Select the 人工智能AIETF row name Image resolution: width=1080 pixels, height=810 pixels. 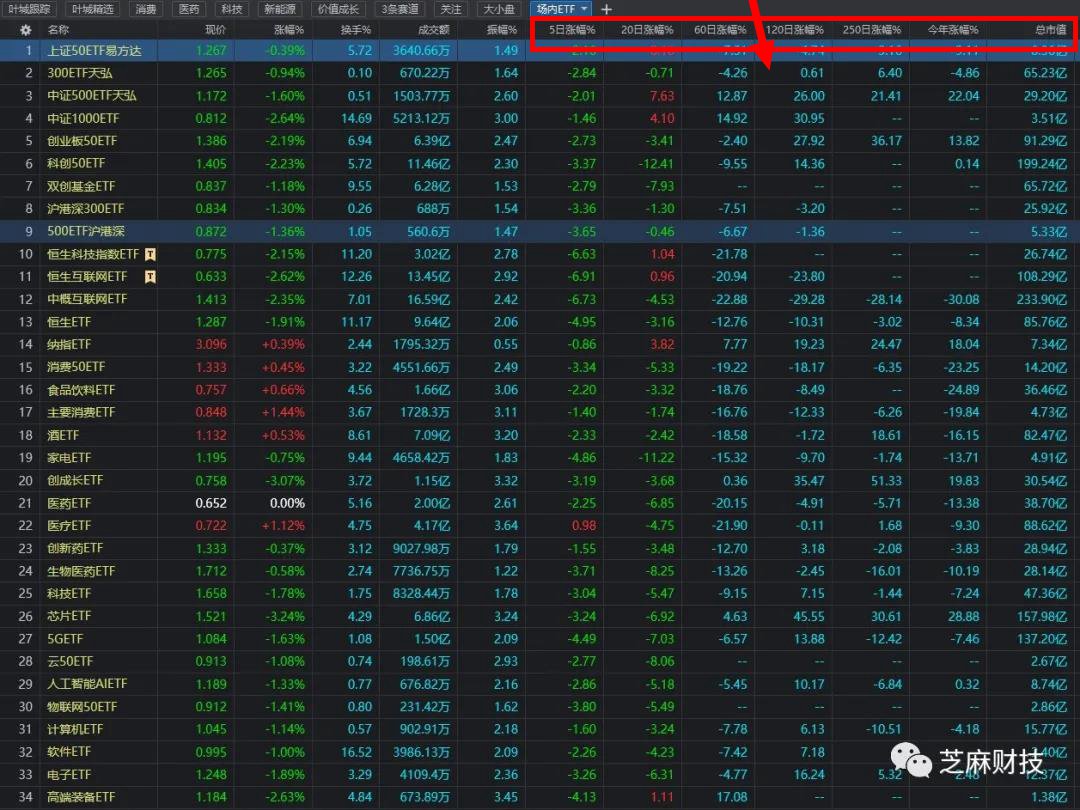click(87, 684)
